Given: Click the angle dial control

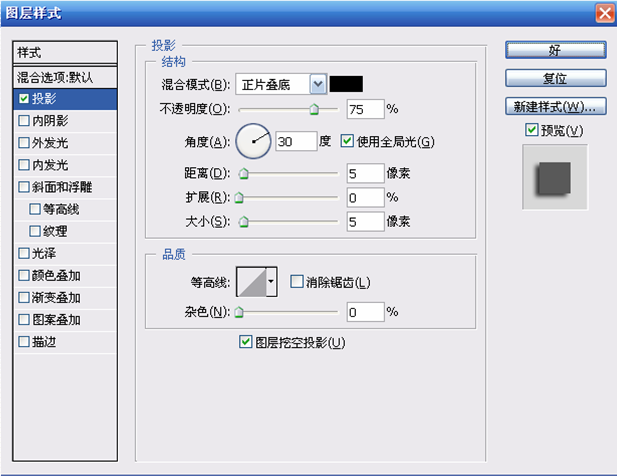Looking at the screenshot, I should (254, 141).
